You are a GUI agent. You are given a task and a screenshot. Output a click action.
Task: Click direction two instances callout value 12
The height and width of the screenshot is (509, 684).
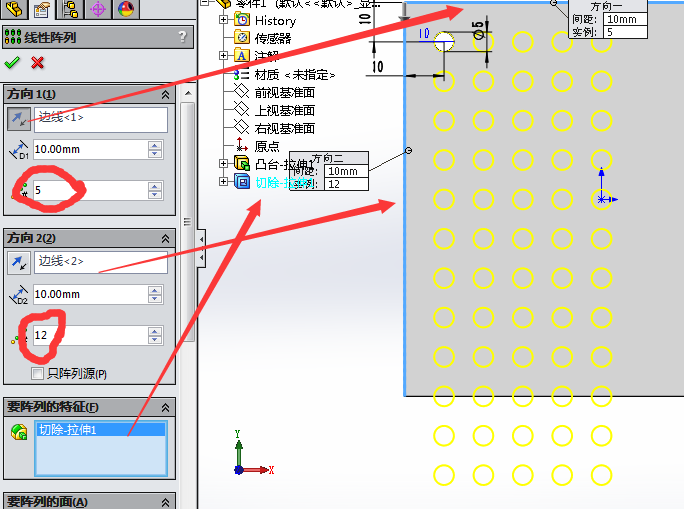click(x=346, y=184)
